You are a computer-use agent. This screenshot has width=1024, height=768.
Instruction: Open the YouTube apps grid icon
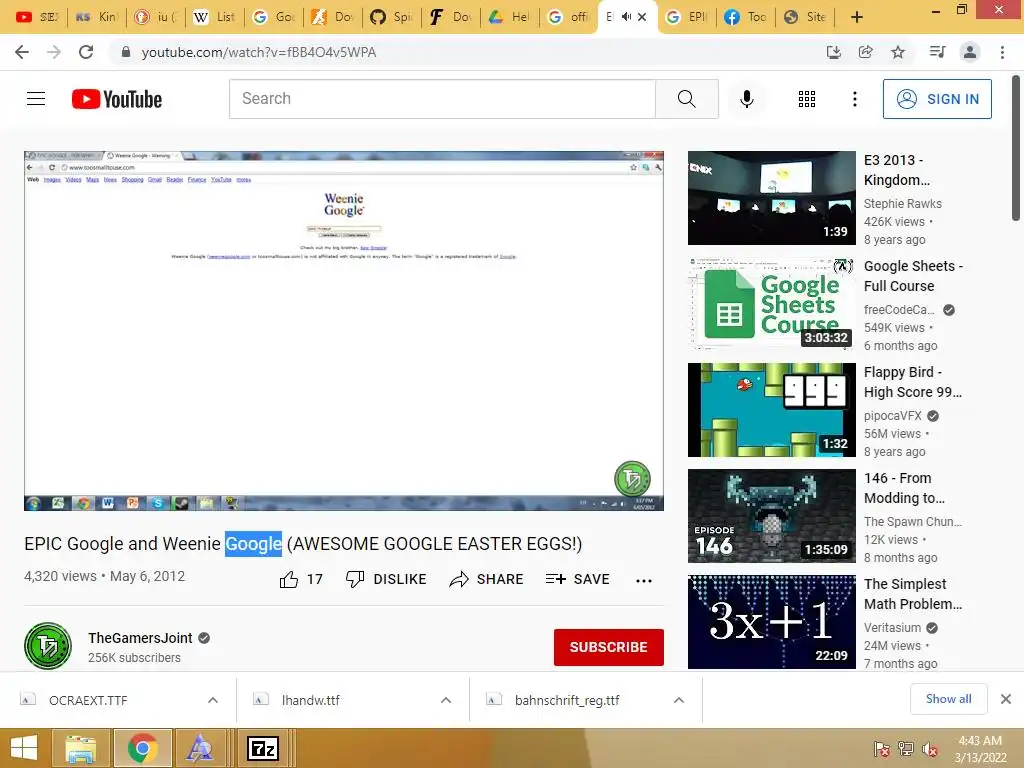(807, 99)
